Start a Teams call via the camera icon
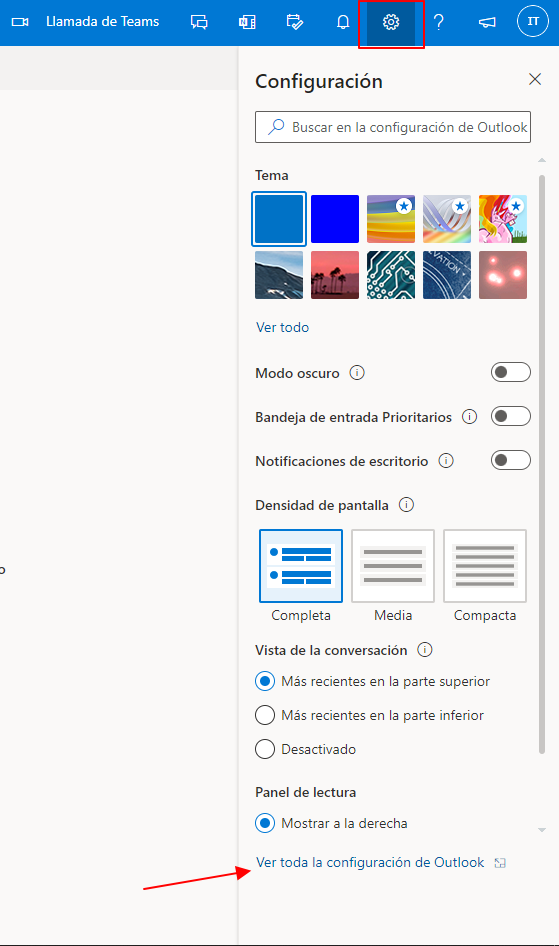The image size is (559, 946). (x=20, y=22)
